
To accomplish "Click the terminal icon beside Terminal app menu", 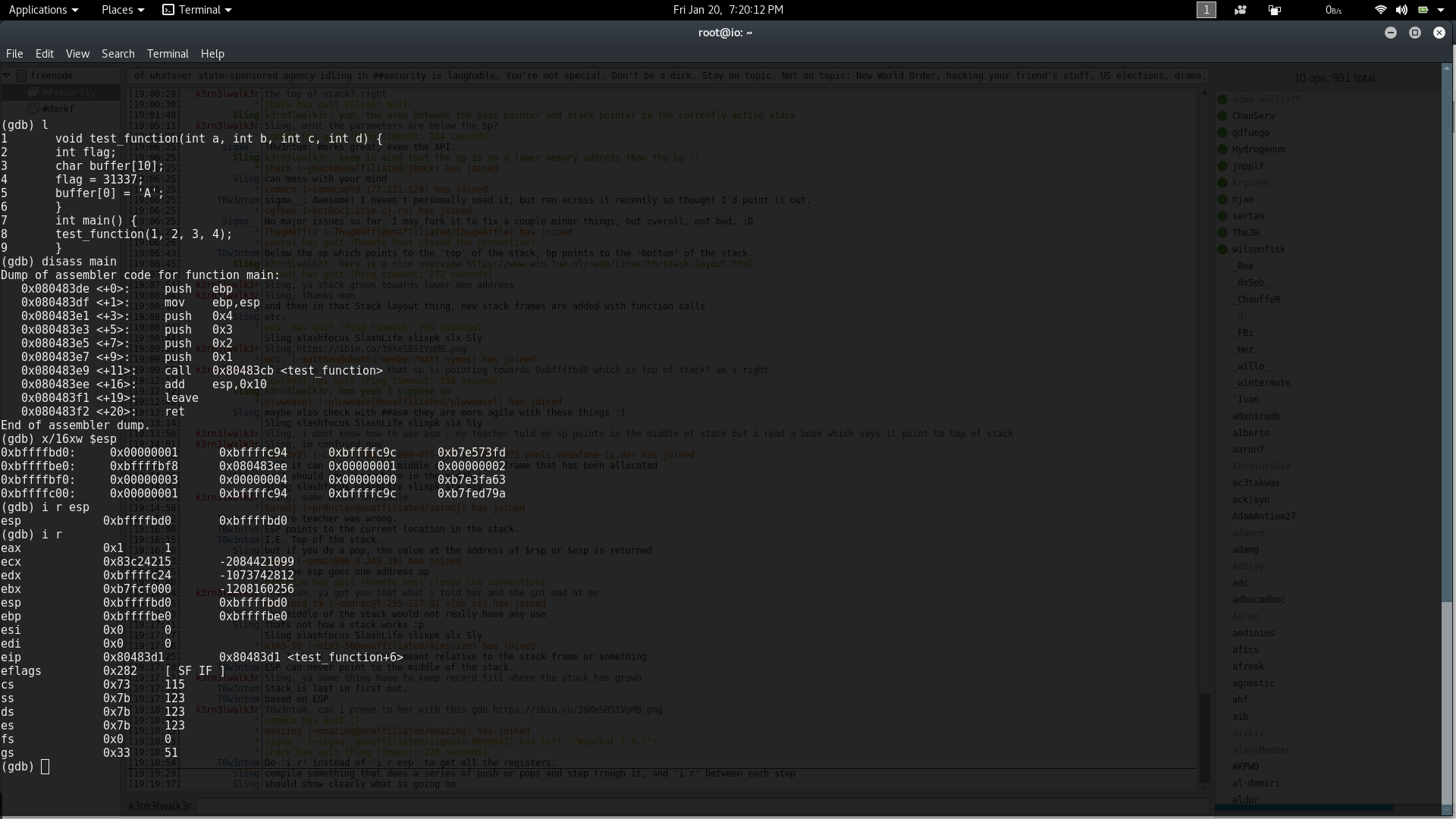I will (168, 10).
